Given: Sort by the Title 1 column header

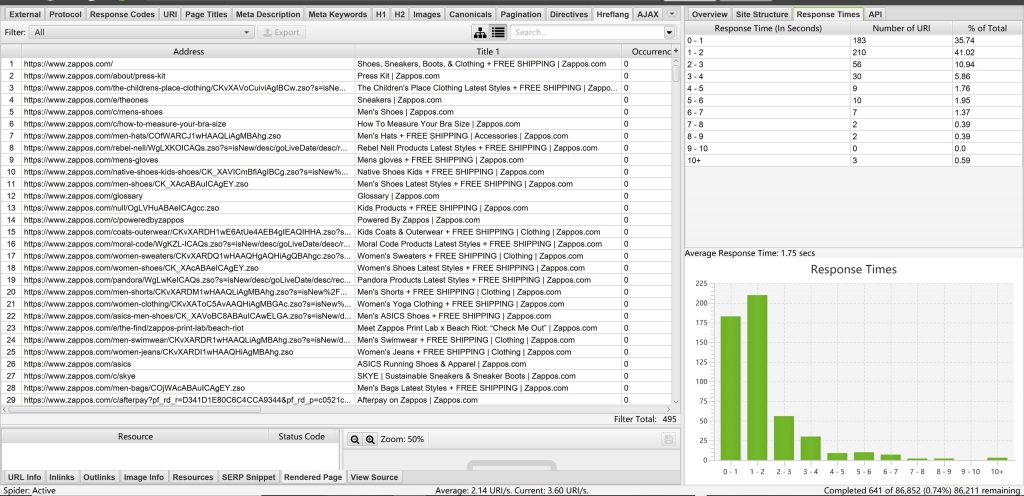Looking at the screenshot, I should 488,51.
